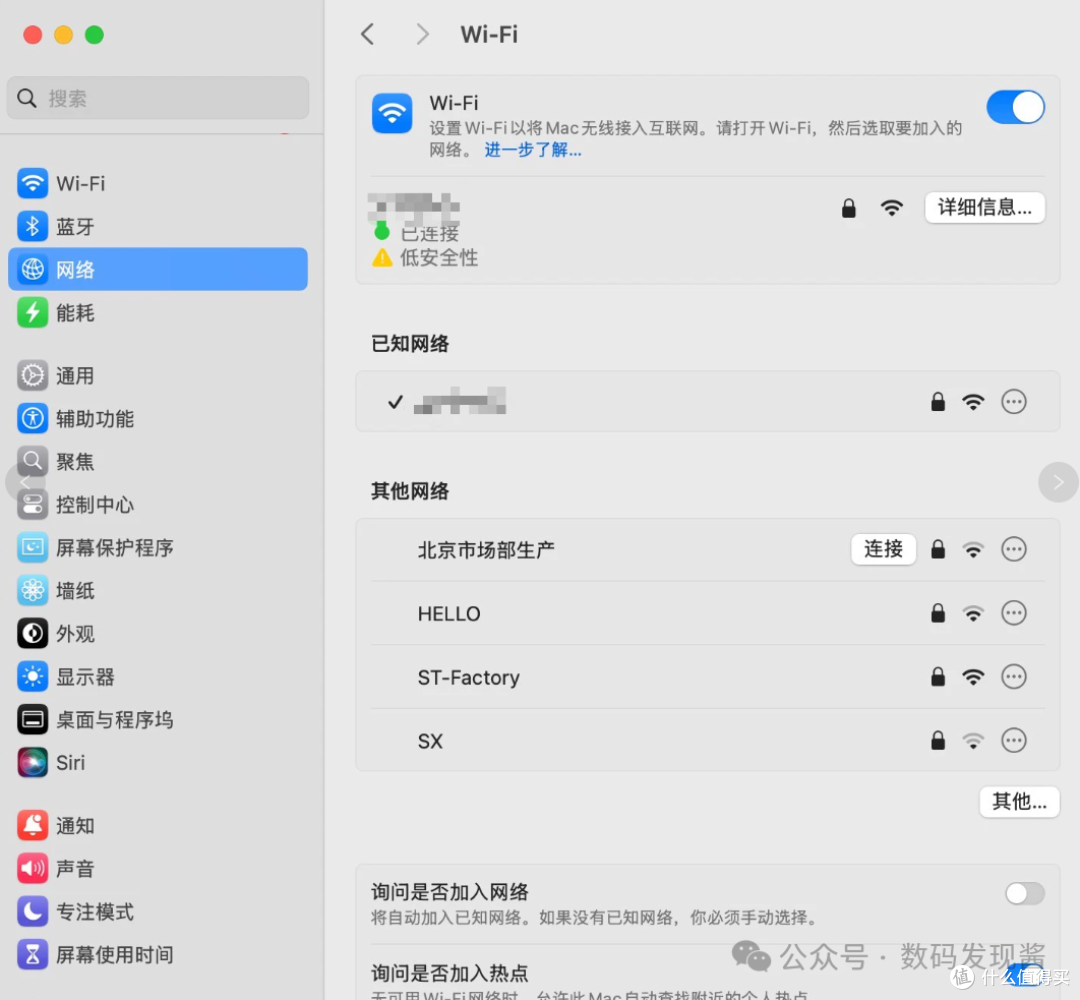The width and height of the screenshot is (1080, 1000).
Task: Open options menu for the known network
Action: [x=1013, y=402]
